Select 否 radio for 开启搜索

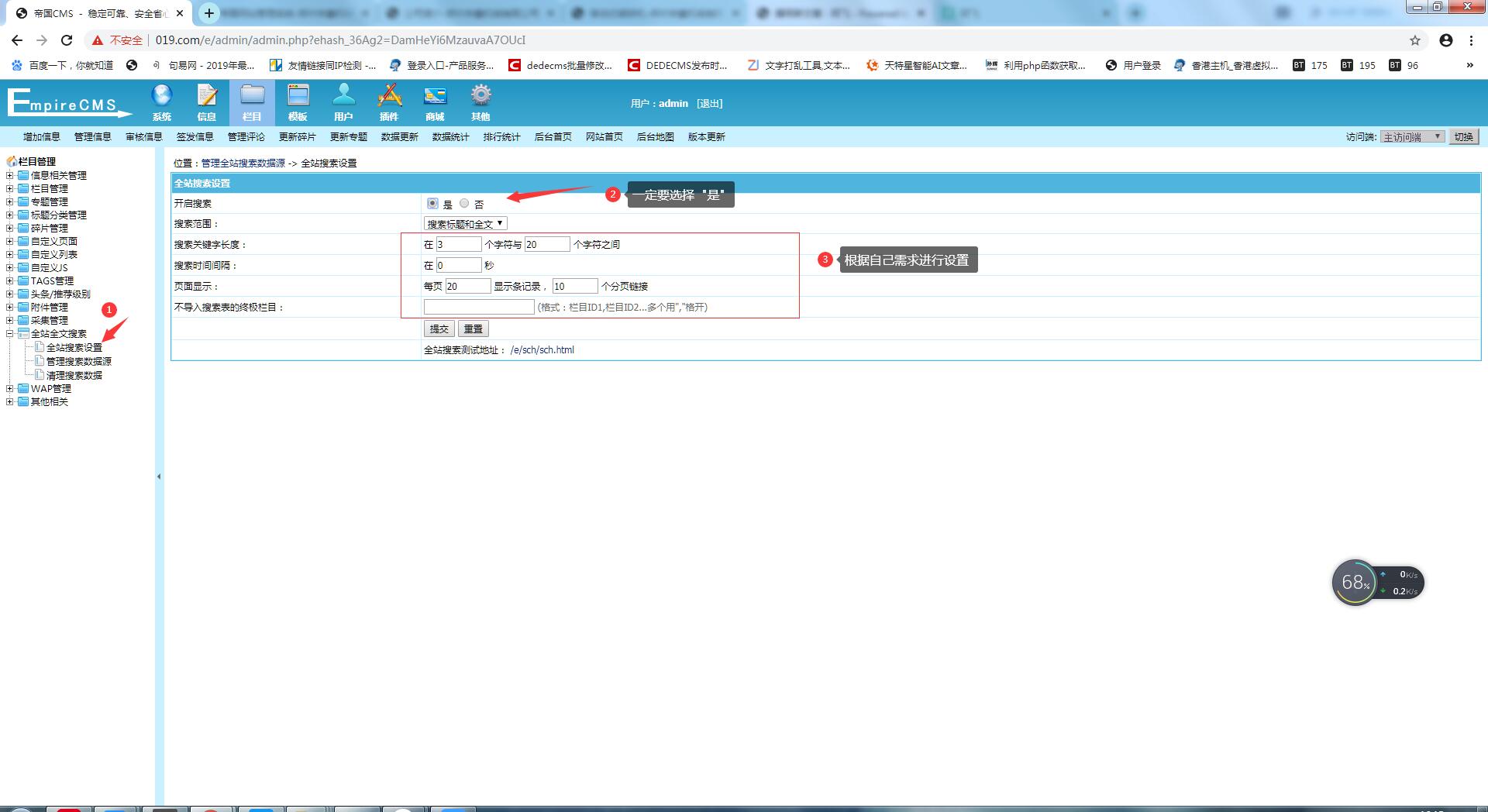[x=464, y=203]
